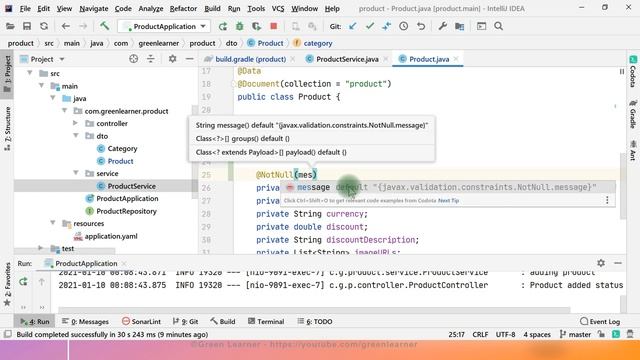Git push icon in toolbar
The image size is (640, 360).
point(387,27)
